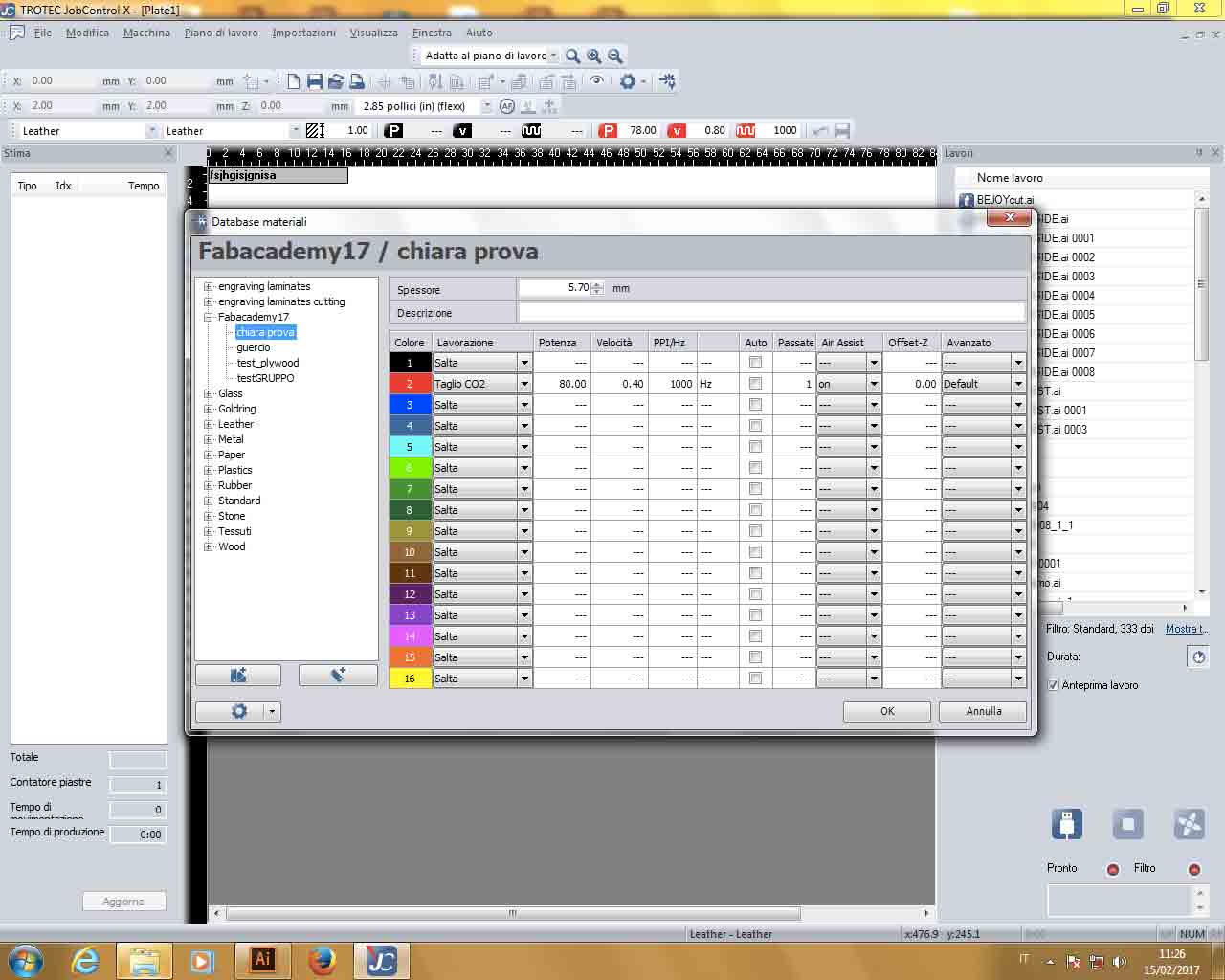Click the AF autofocus icon
The image size is (1225, 980).
[x=507, y=106]
